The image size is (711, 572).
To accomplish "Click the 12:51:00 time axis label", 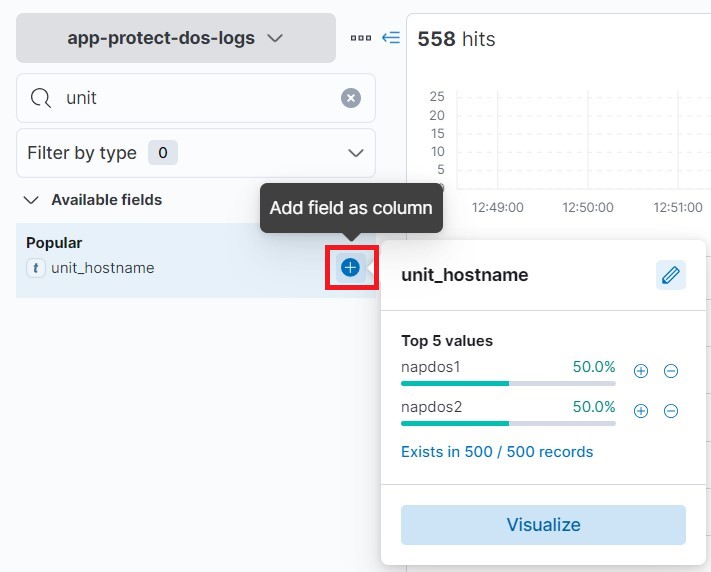I will [678, 207].
